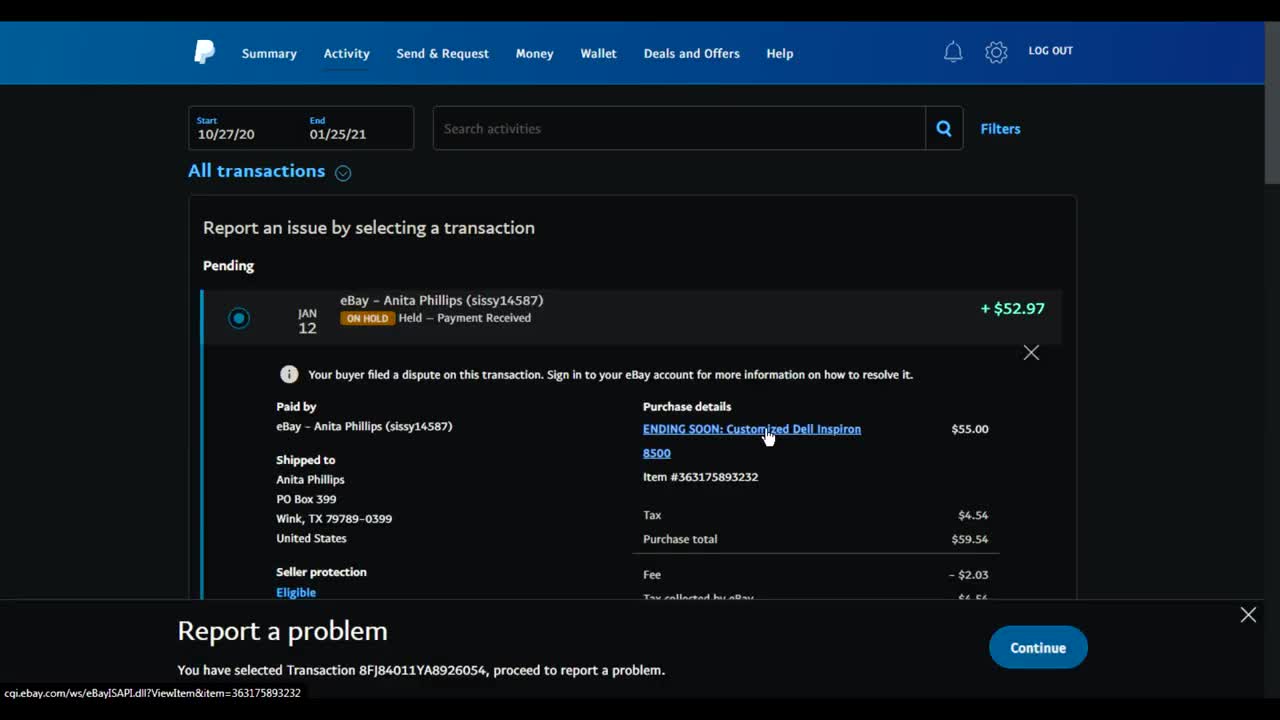Click the +$52.97 amount
Viewport: 1280px width, 720px height.
click(x=1012, y=308)
